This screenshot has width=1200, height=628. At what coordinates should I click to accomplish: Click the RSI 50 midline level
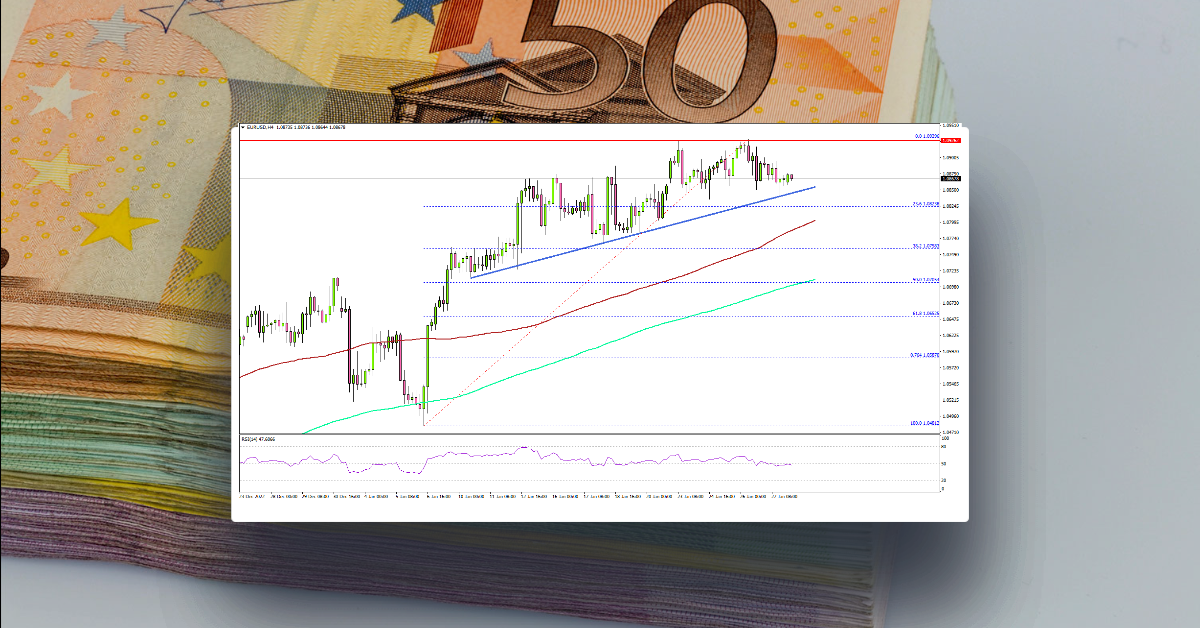click(x=600, y=465)
